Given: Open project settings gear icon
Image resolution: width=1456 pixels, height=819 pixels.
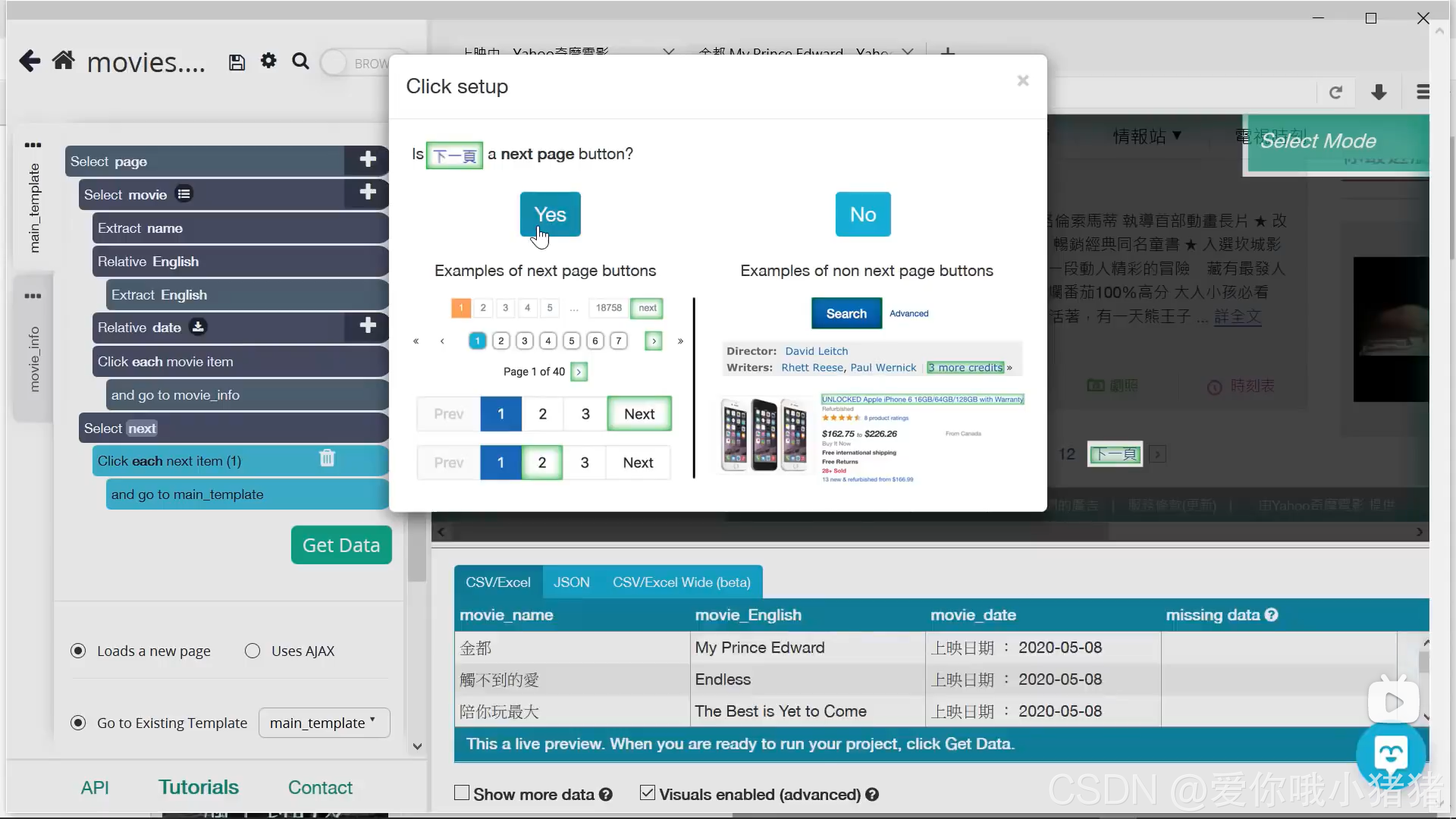Looking at the screenshot, I should [268, 61].
